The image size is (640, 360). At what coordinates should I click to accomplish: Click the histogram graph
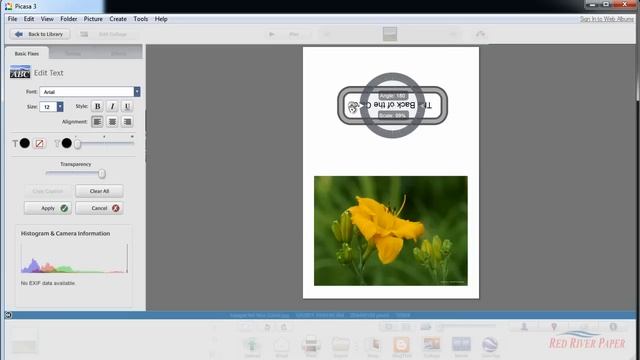tap(74, 258)
